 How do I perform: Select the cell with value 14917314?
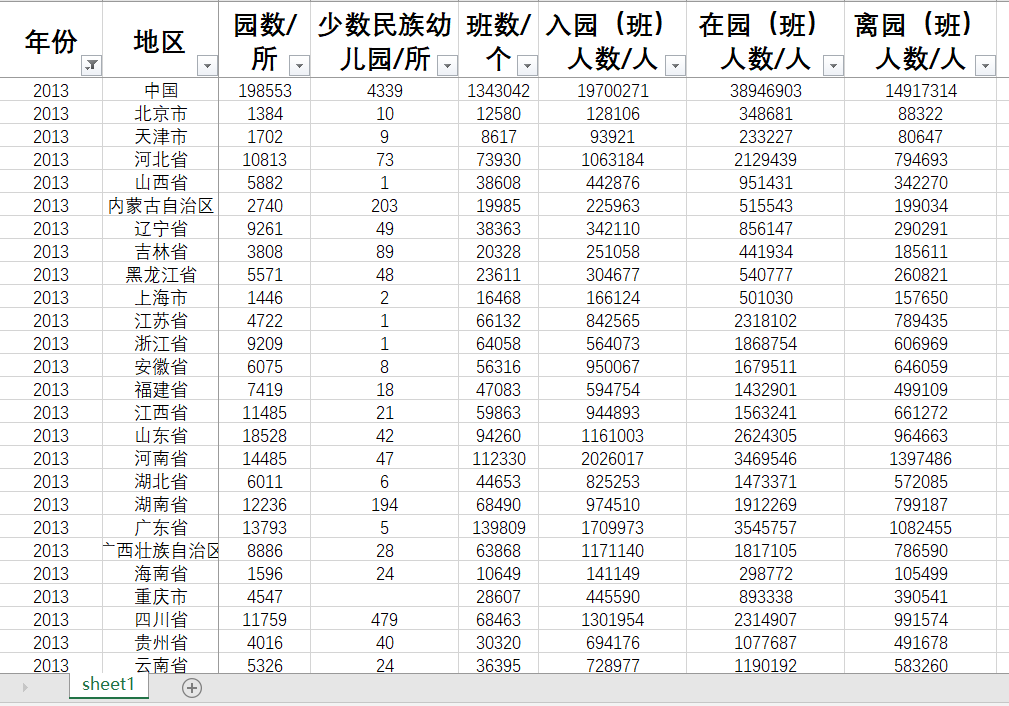(x=920, y=91)
